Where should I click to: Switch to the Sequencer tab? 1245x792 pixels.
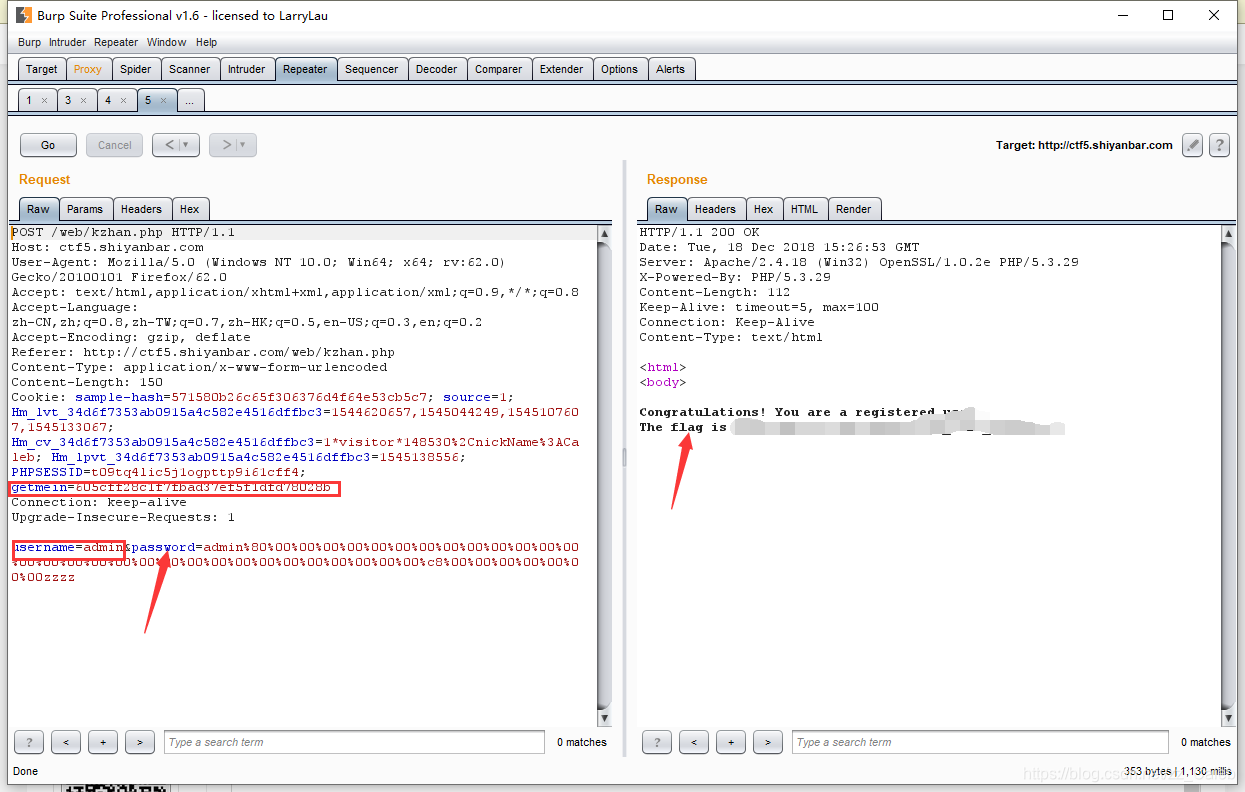[x=372, y=69]
